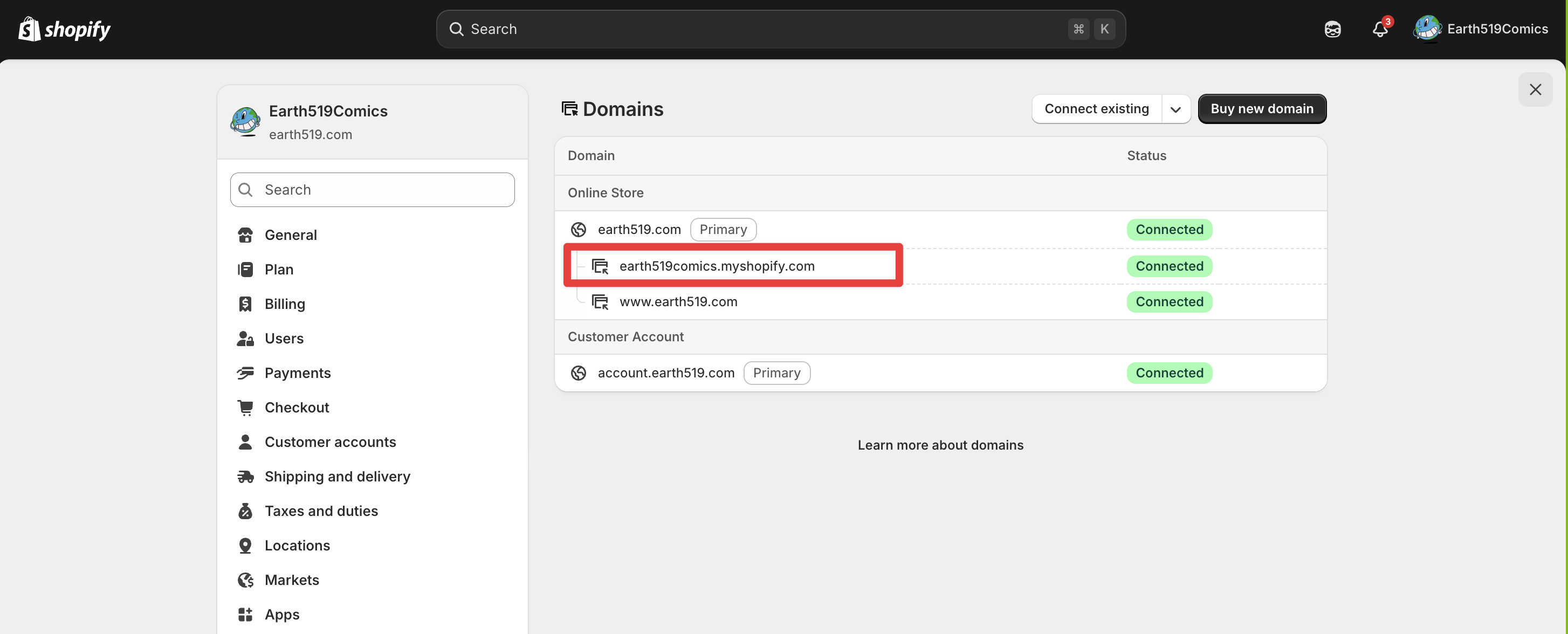Viewport: 1568px width, 634px height.
Task: Select the Locations settings item
Action: (297, 545)
